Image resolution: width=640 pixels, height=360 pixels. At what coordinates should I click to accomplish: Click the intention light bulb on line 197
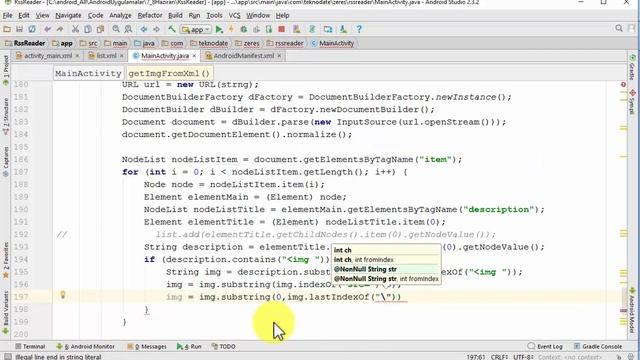click(63, 295)
